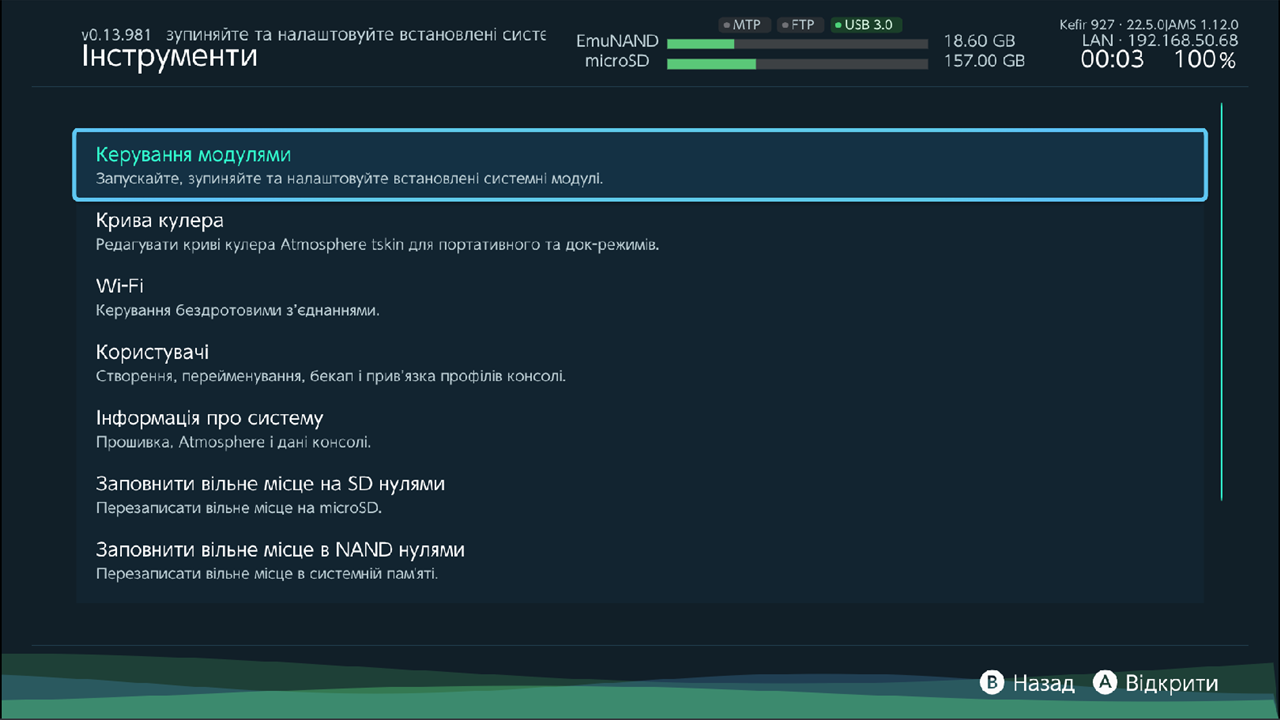This screenshot has height=720, width=1280.
Task: Open Керування модулями menu entry
Action: pyautogui.click(x=640, y=165)
